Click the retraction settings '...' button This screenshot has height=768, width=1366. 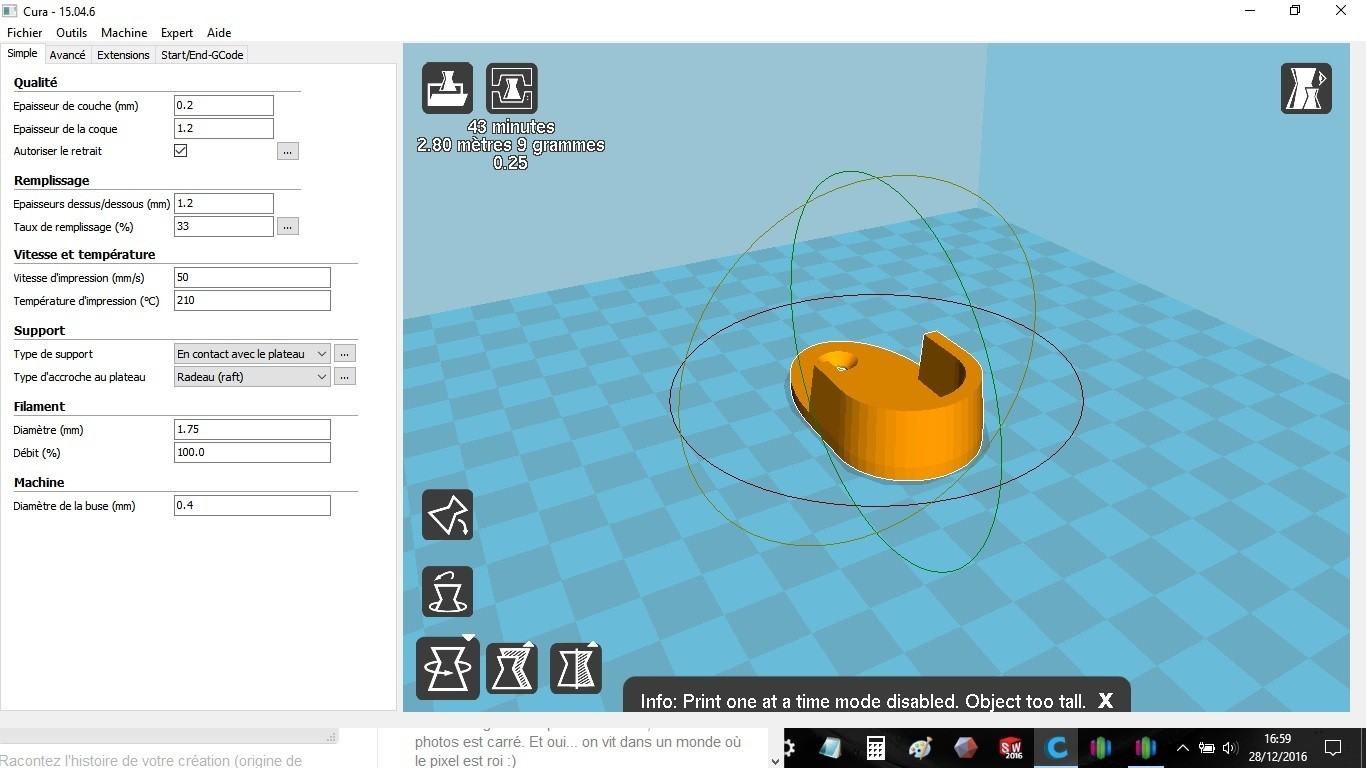(x=288, y=151)
